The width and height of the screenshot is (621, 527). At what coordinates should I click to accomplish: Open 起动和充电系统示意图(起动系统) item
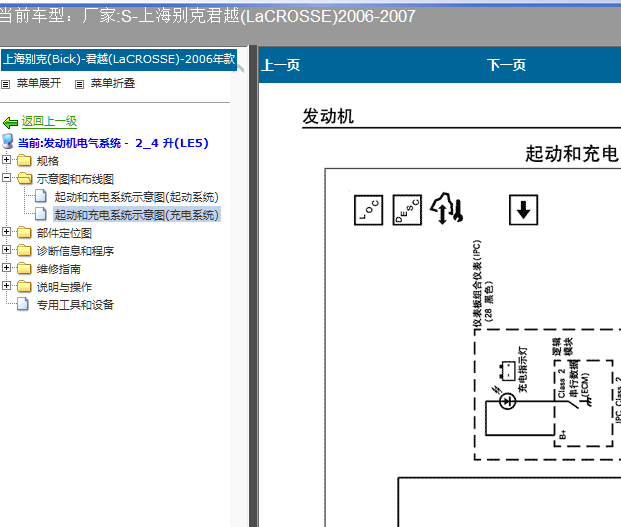point(137,197)
